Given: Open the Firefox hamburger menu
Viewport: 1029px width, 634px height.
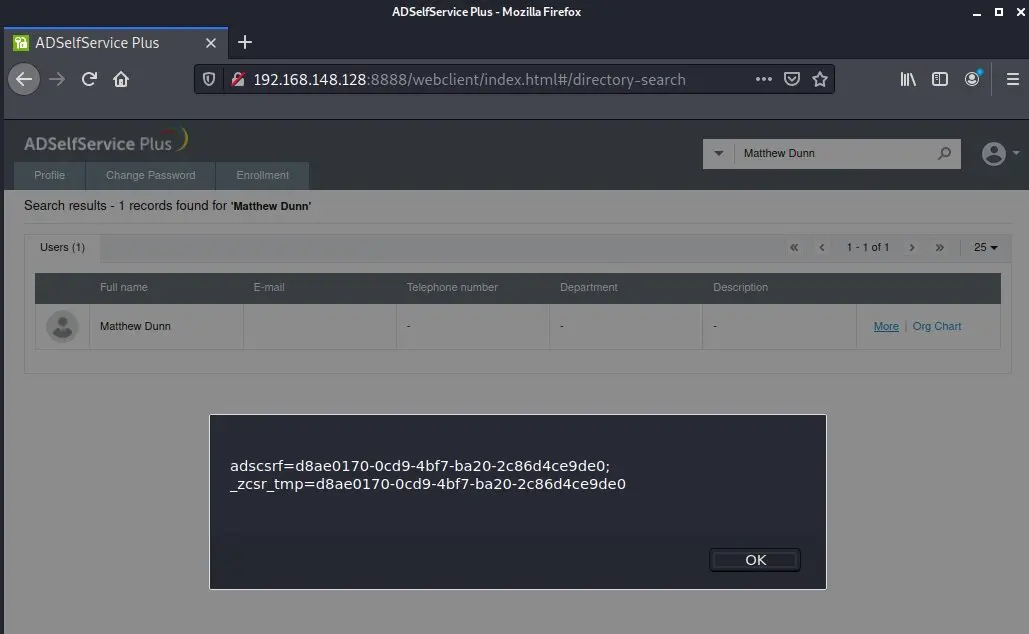Looking at the screenshot, I should [1013, 79].
